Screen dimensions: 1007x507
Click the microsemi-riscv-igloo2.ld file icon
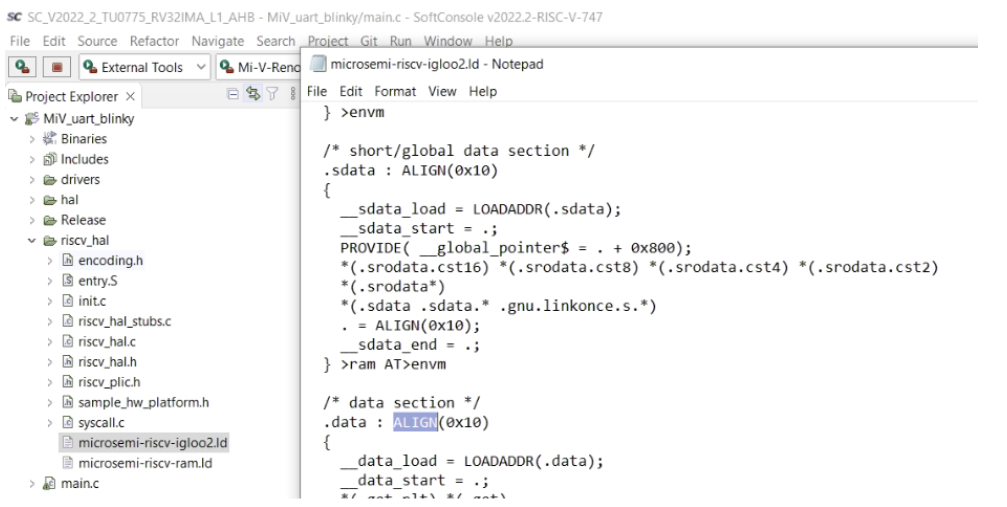[67, 443]
